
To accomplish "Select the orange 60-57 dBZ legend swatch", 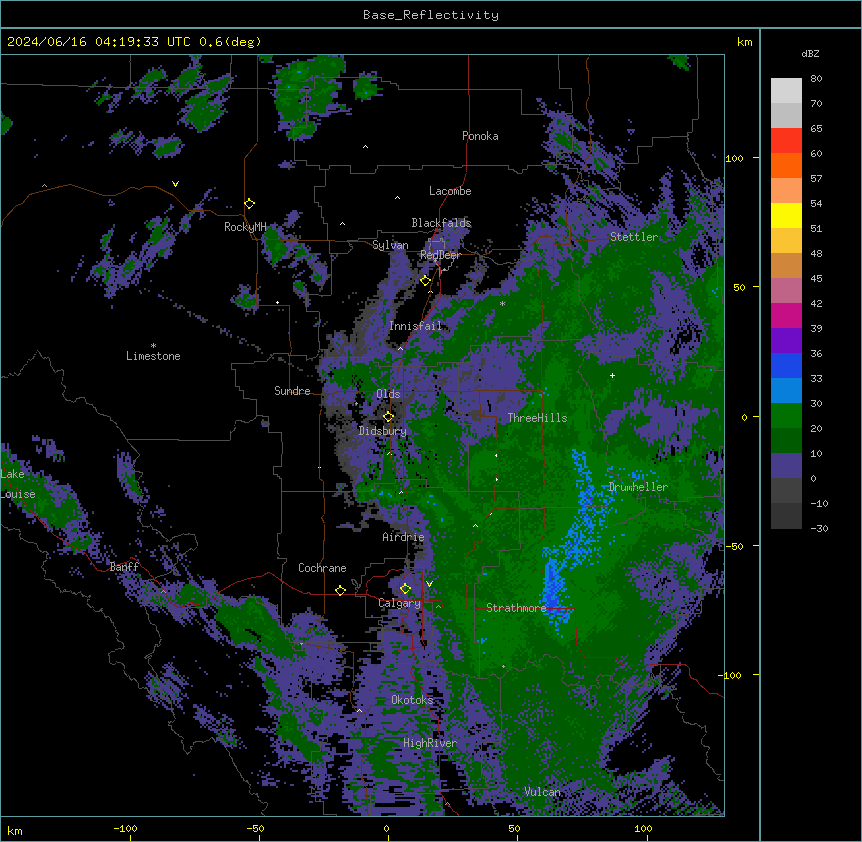I will [x=786, y=165].
